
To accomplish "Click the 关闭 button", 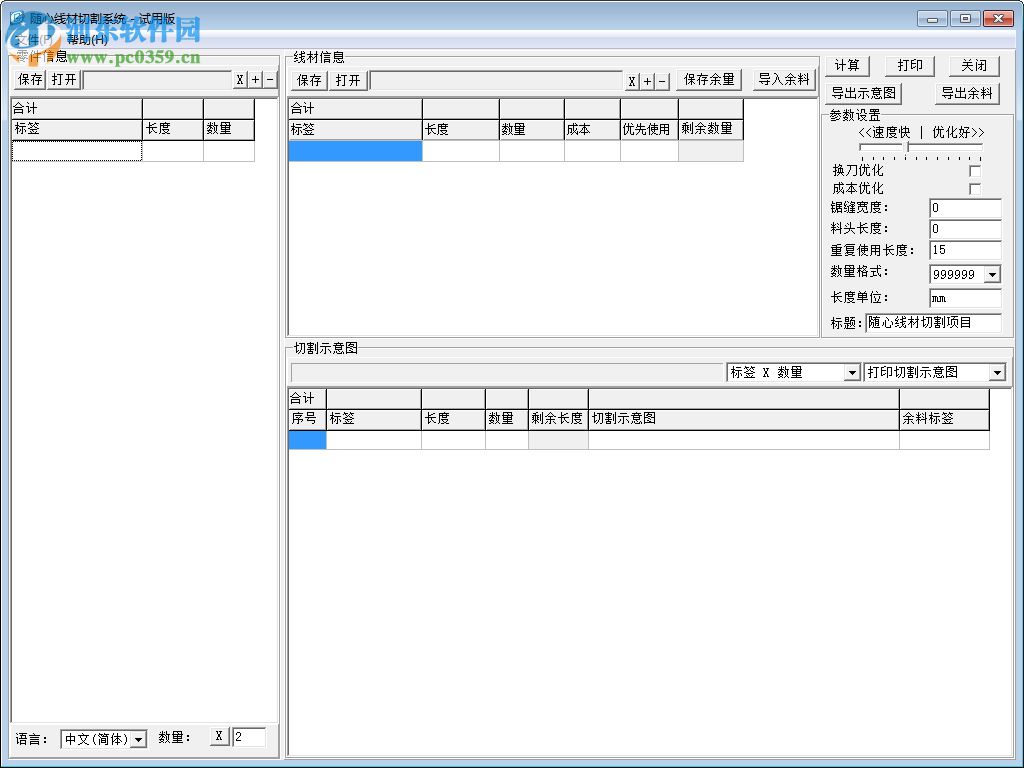I will click(974, 65).
